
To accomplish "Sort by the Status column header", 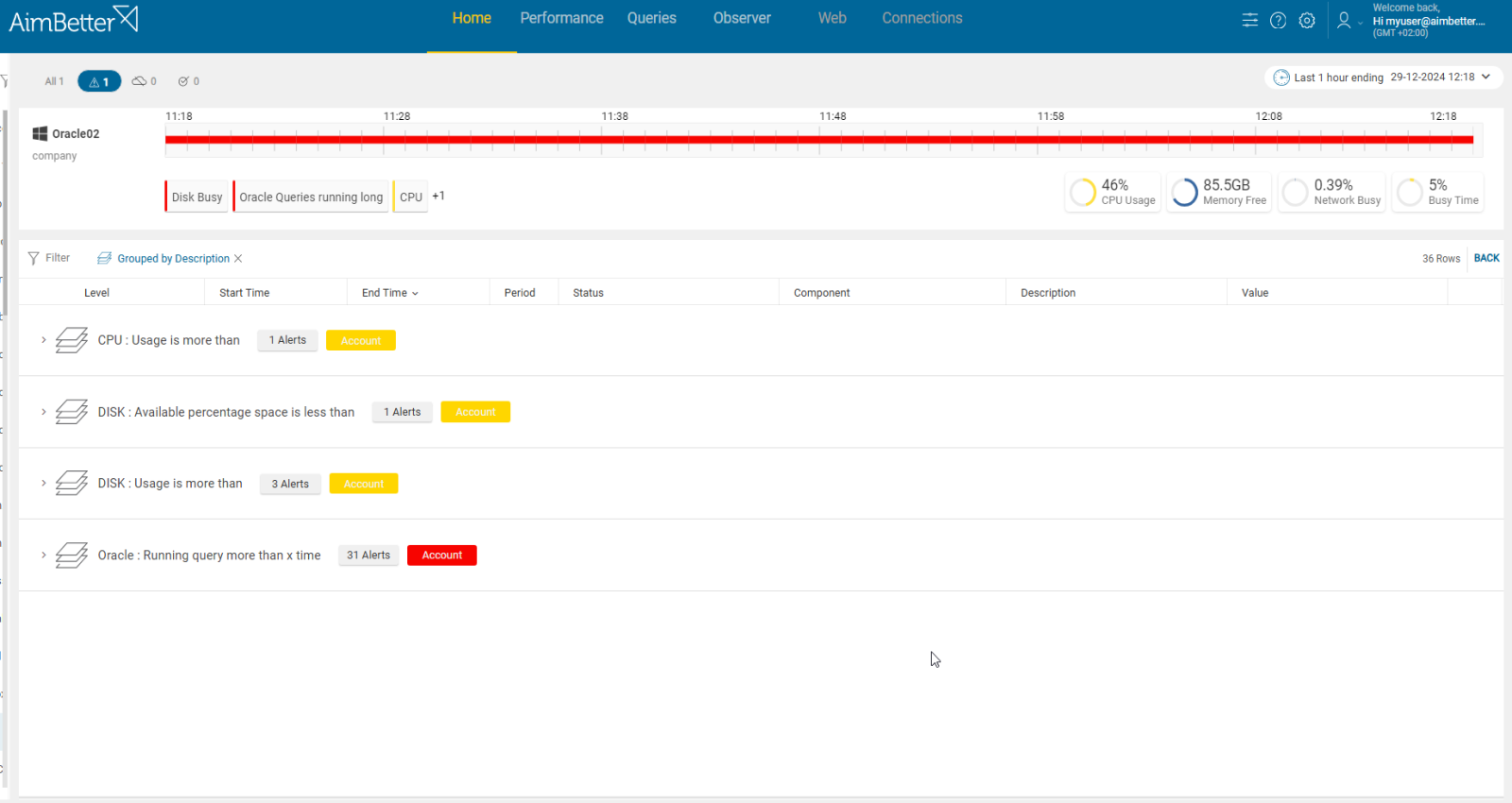I will [x=588, y=293].
